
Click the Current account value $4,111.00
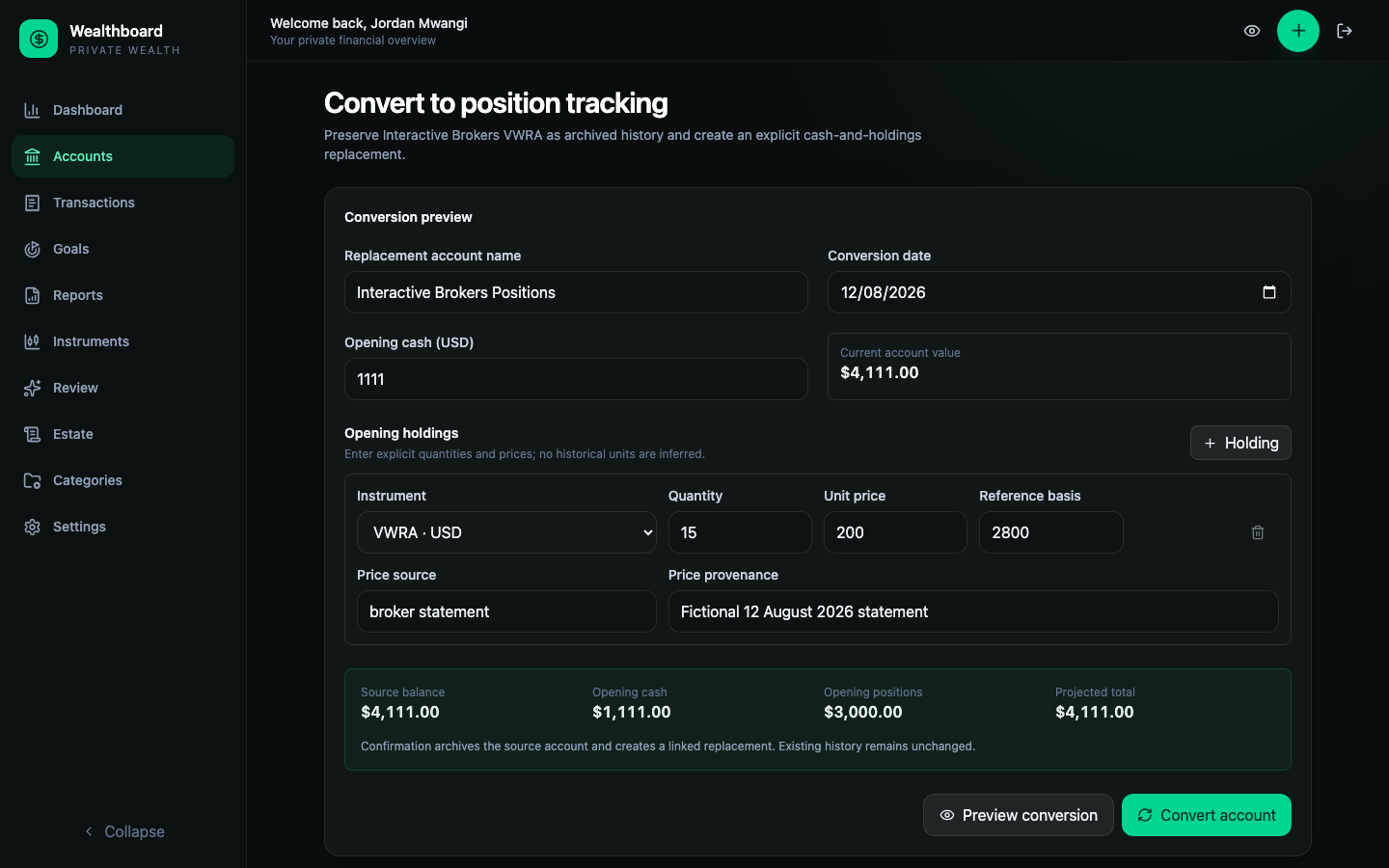[x=880, y=372]
